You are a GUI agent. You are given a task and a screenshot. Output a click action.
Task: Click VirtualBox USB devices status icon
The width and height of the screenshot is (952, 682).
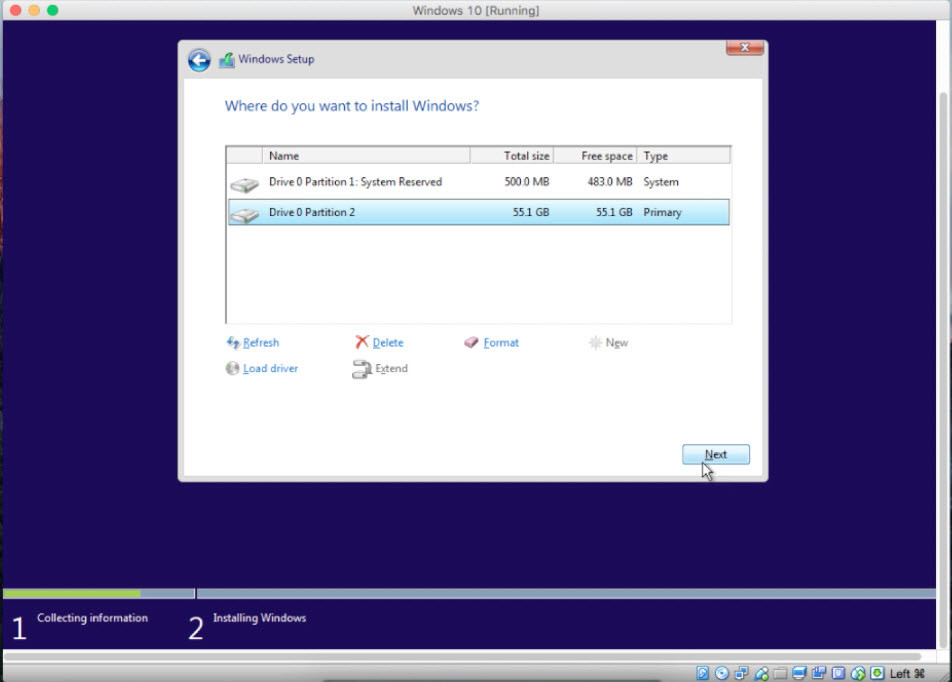761,673
